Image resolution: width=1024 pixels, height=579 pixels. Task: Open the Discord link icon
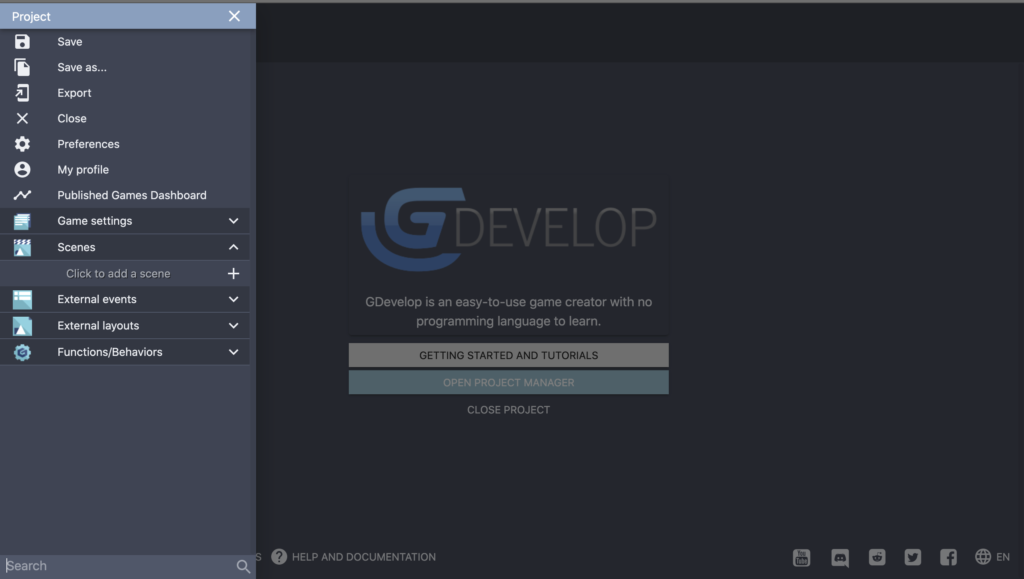(x=840, y=557)
